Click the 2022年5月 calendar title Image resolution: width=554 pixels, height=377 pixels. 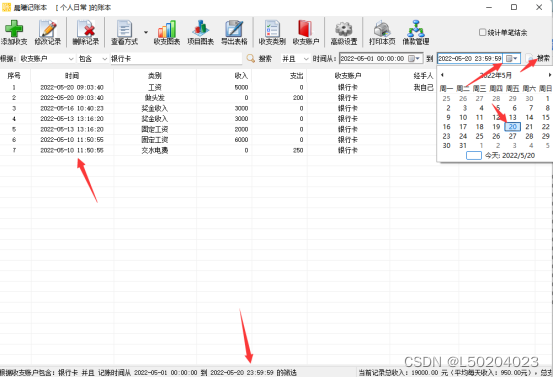[495, 75]
